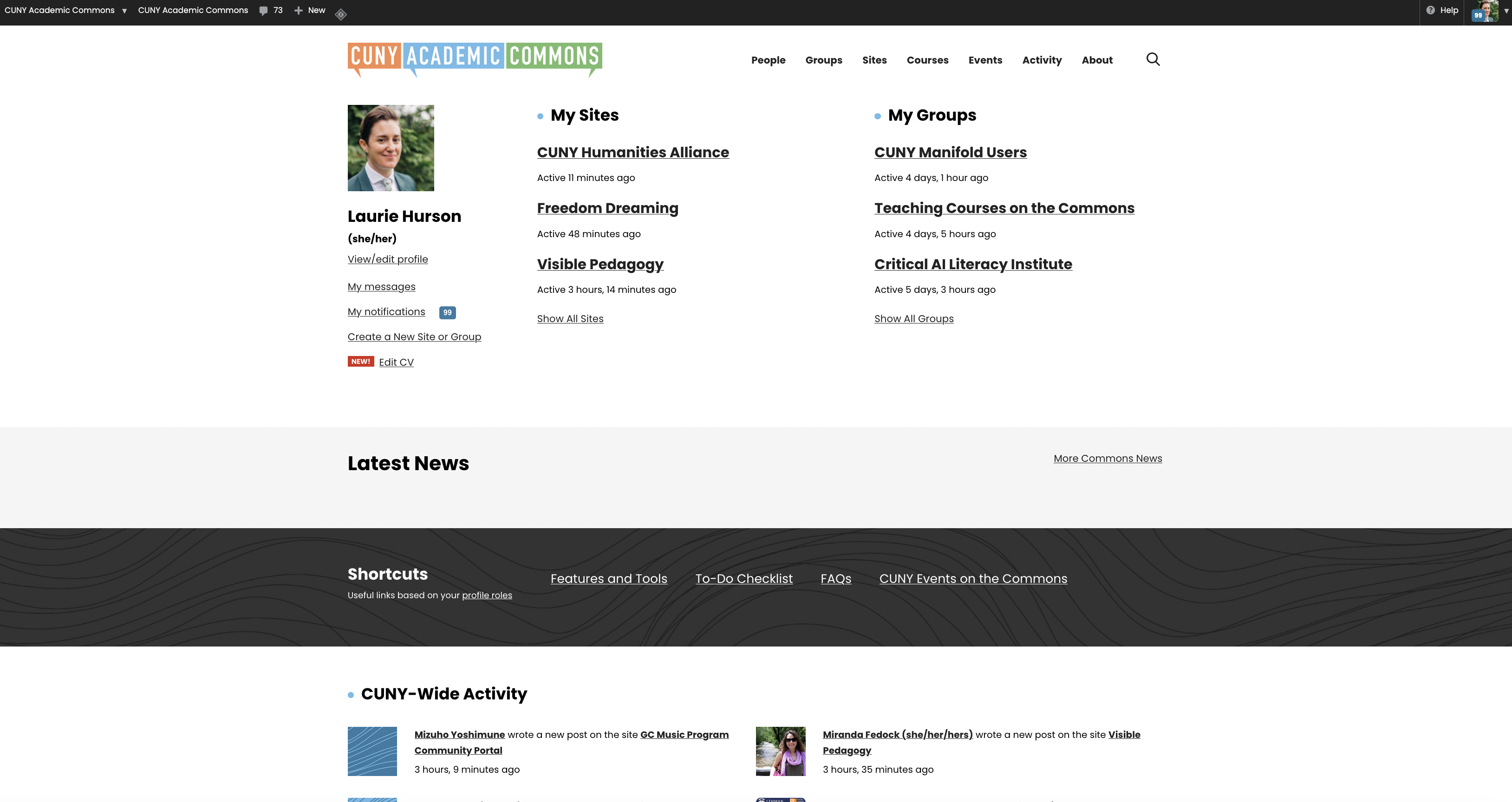Expand CUNY Academic Commons admin bar dropdown arrow
This screenshot has width=1512, height=802.
[124, 11]
